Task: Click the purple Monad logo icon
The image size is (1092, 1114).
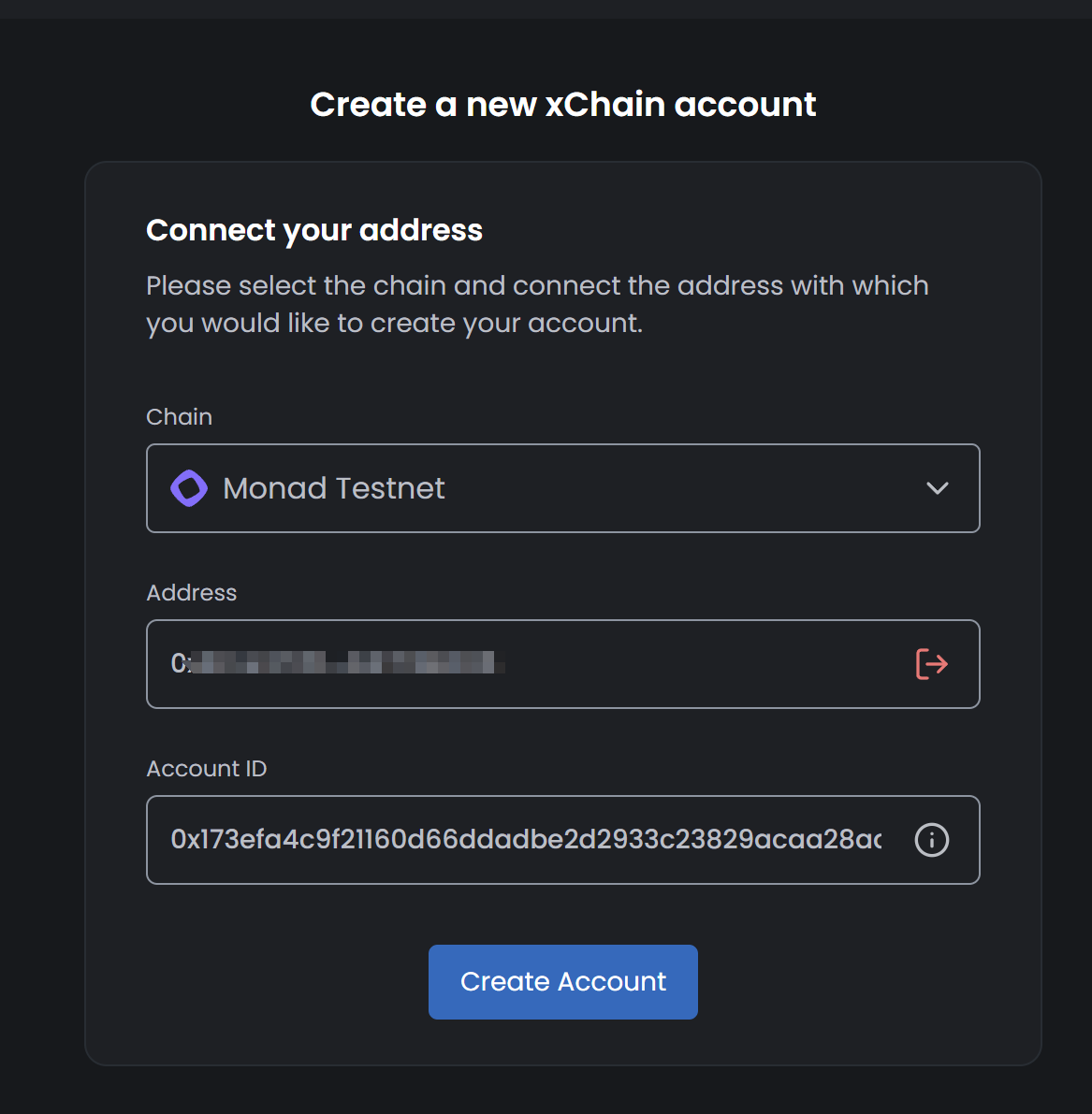Action: [x=188, y=488]
